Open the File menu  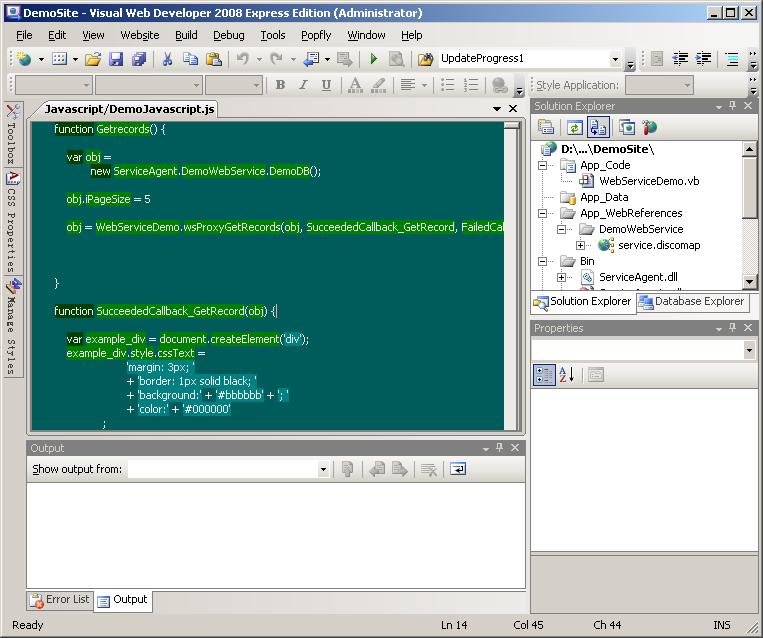[24, 35]
